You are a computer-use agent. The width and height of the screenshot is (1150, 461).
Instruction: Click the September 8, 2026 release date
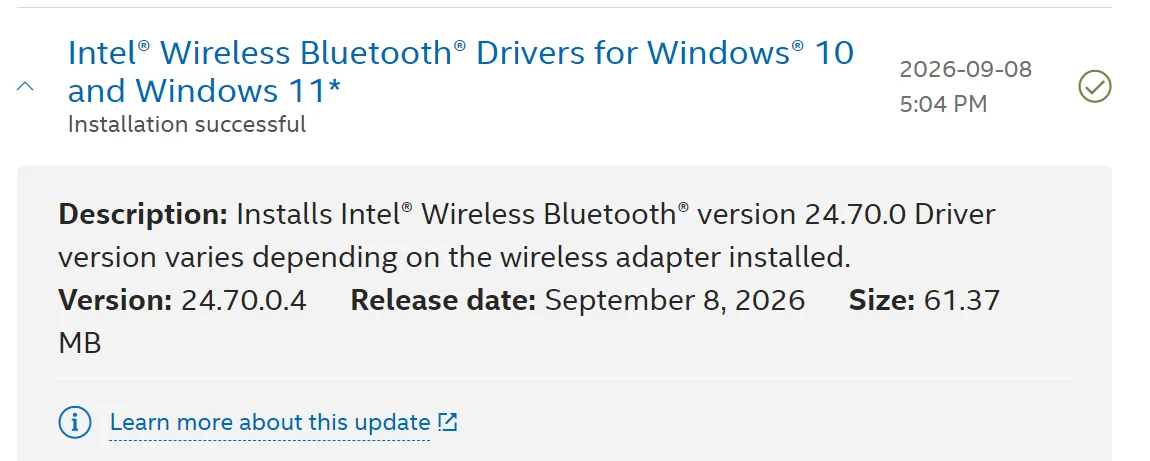click(x=675, y=300)
